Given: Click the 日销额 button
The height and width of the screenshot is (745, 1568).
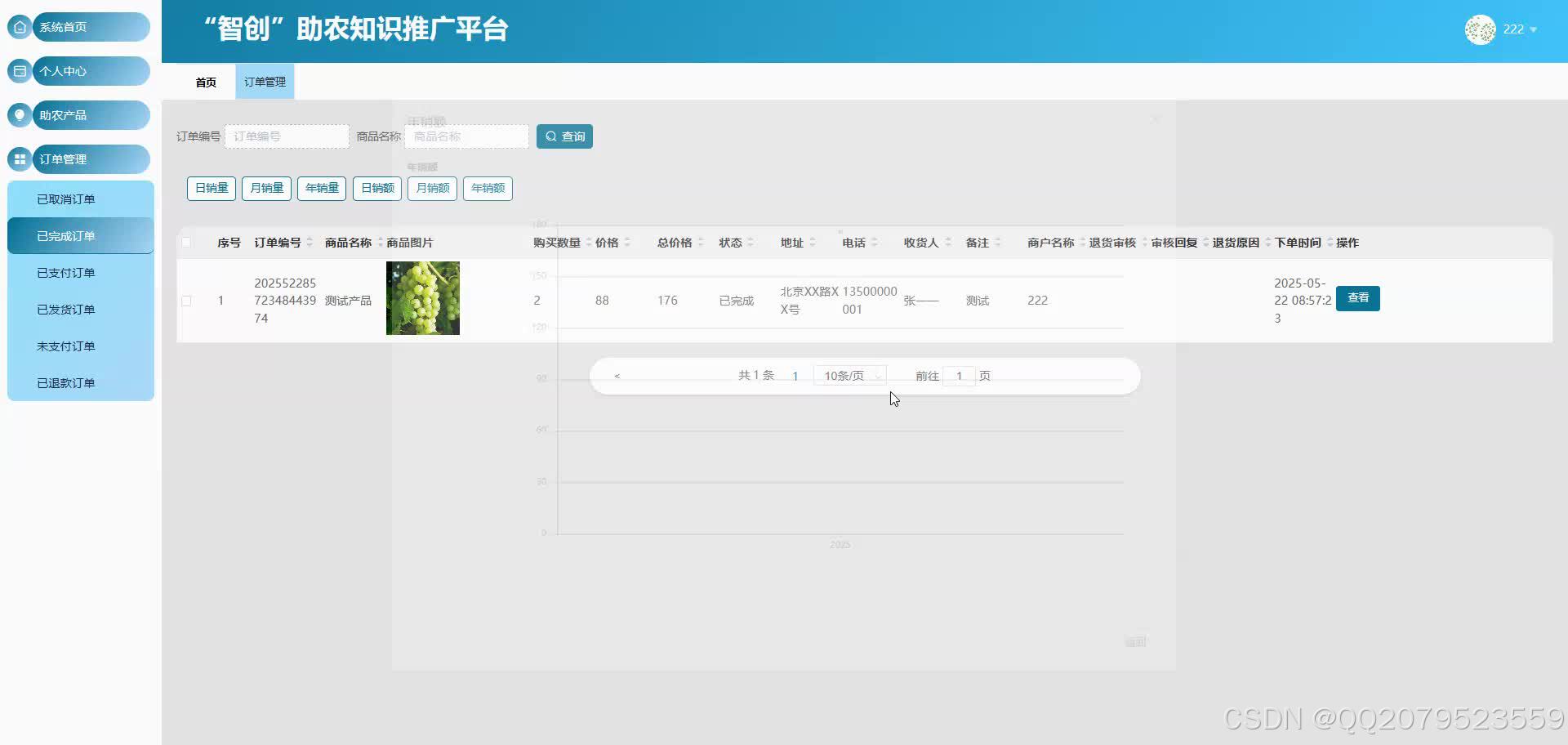Looking at the screenshot, I should 377,188.
